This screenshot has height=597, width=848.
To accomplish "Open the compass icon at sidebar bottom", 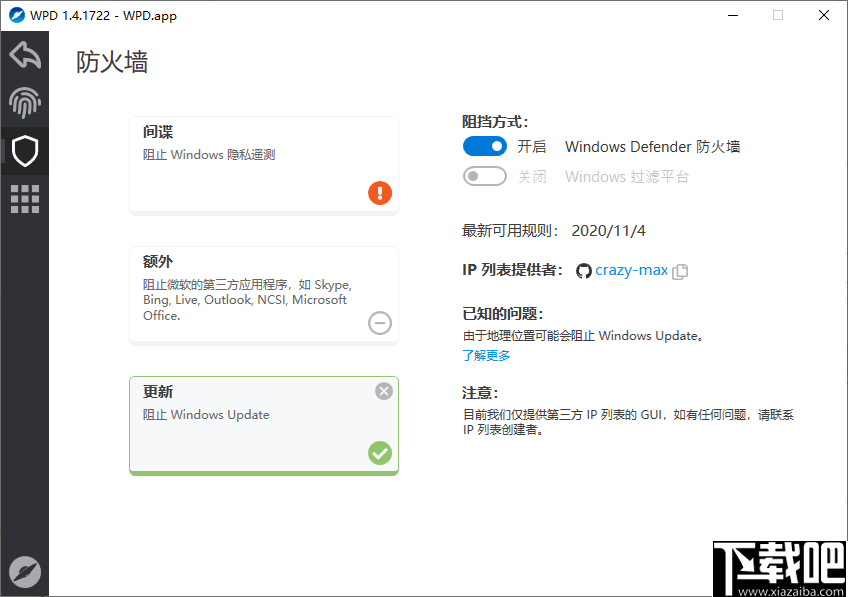I will pos(24,571).
